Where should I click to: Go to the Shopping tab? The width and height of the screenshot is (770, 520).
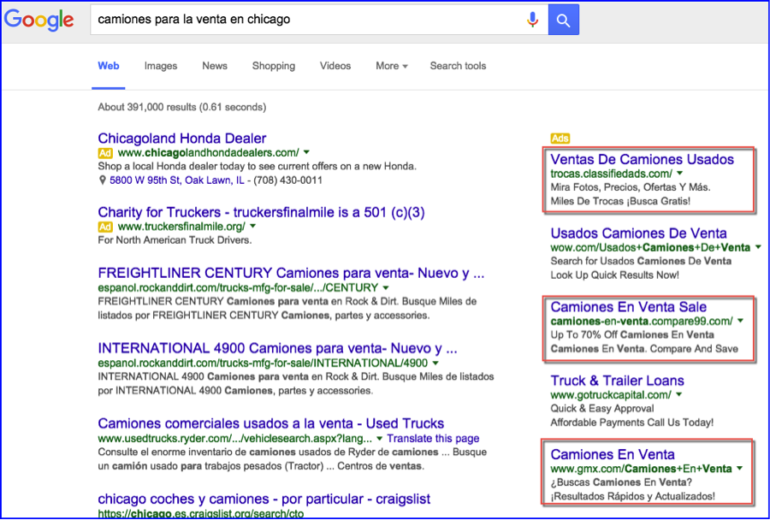pos(274,66)
